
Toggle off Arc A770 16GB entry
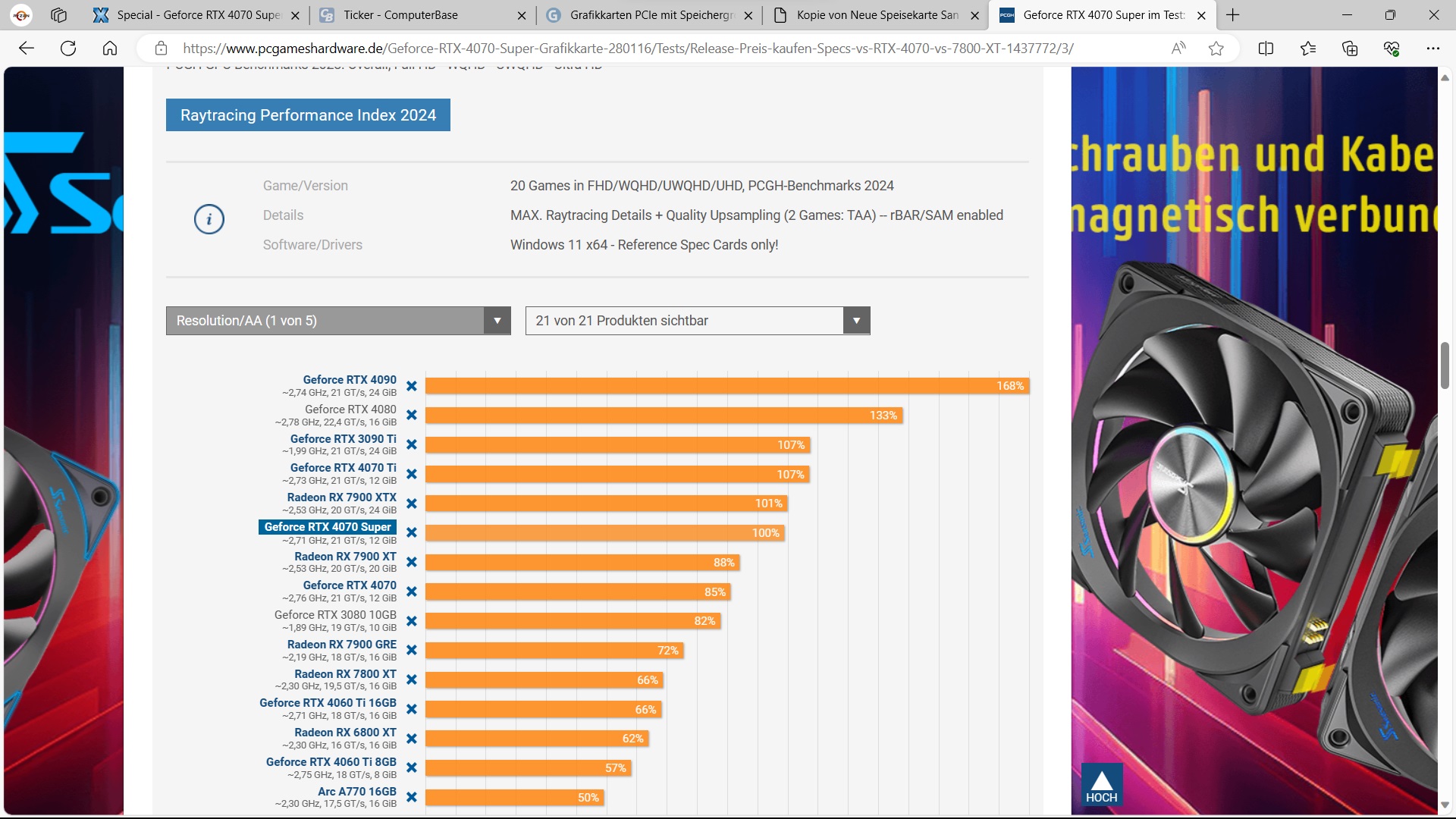coord(411,797)
